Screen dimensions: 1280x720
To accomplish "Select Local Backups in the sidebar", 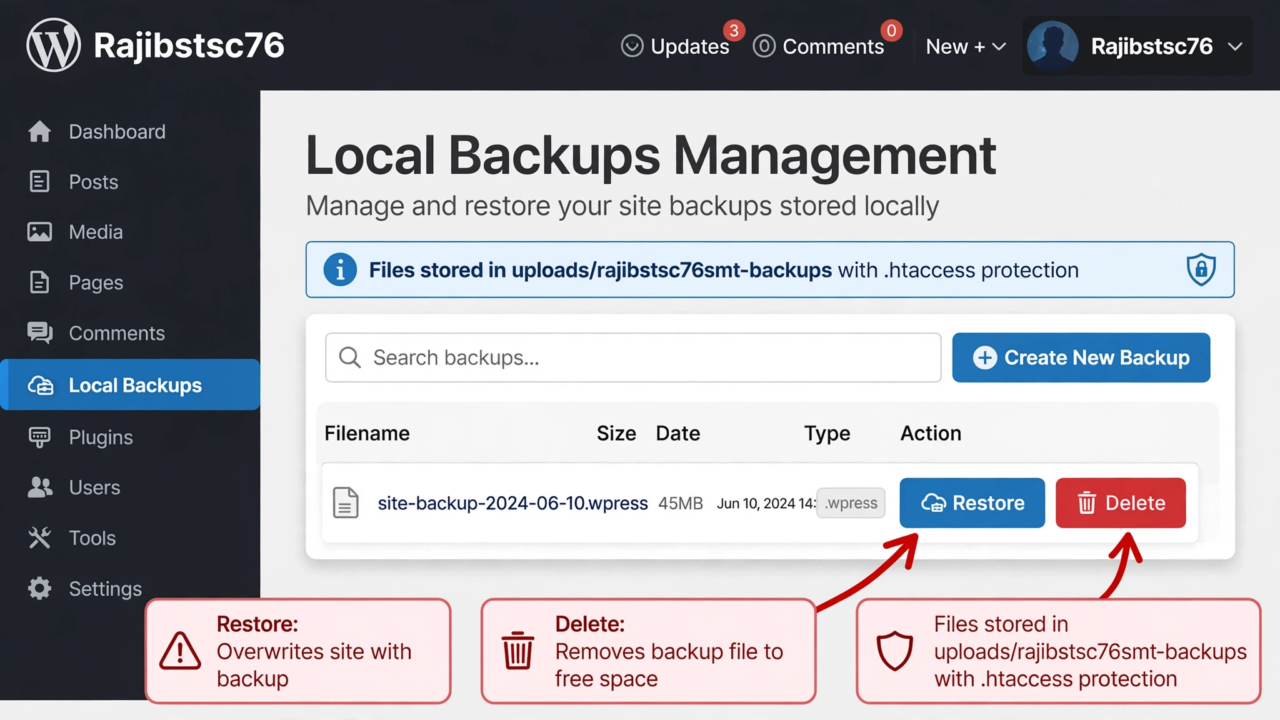I will coord(130,385).
